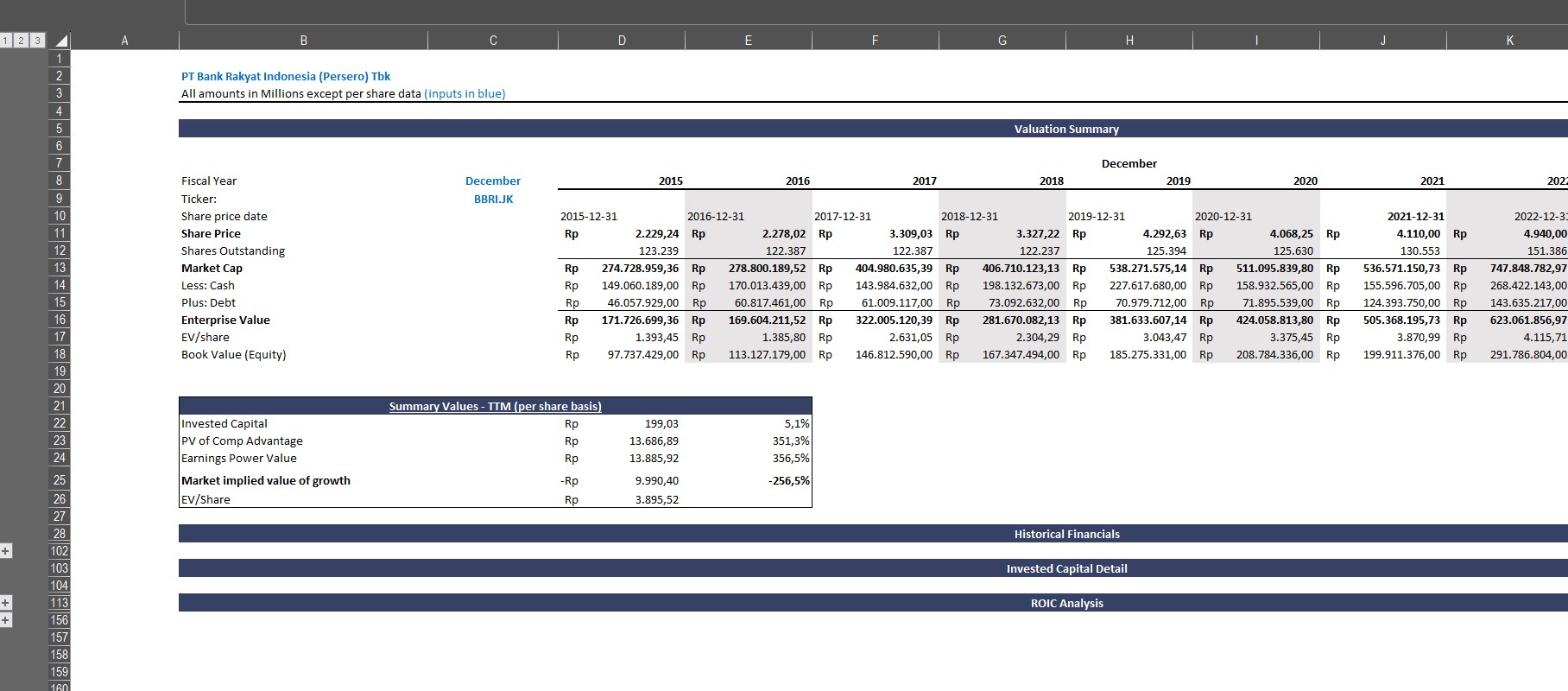Click the Select All corner triangle

coord(60,41)
